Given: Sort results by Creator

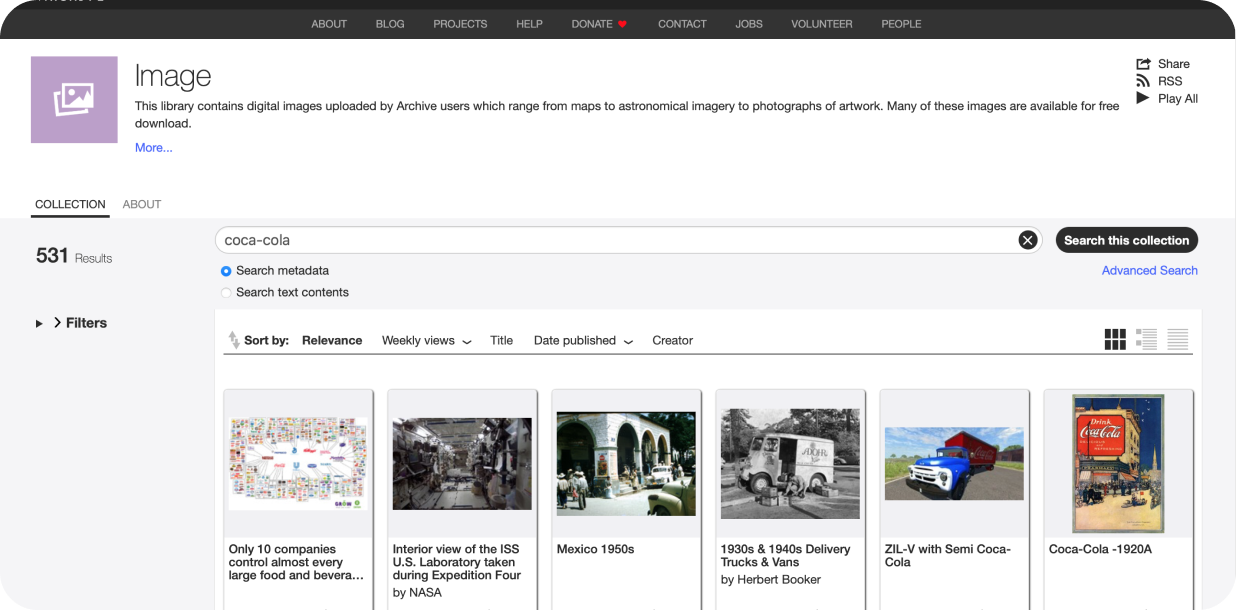Looking at the screenshot, I should pos(672,341).
